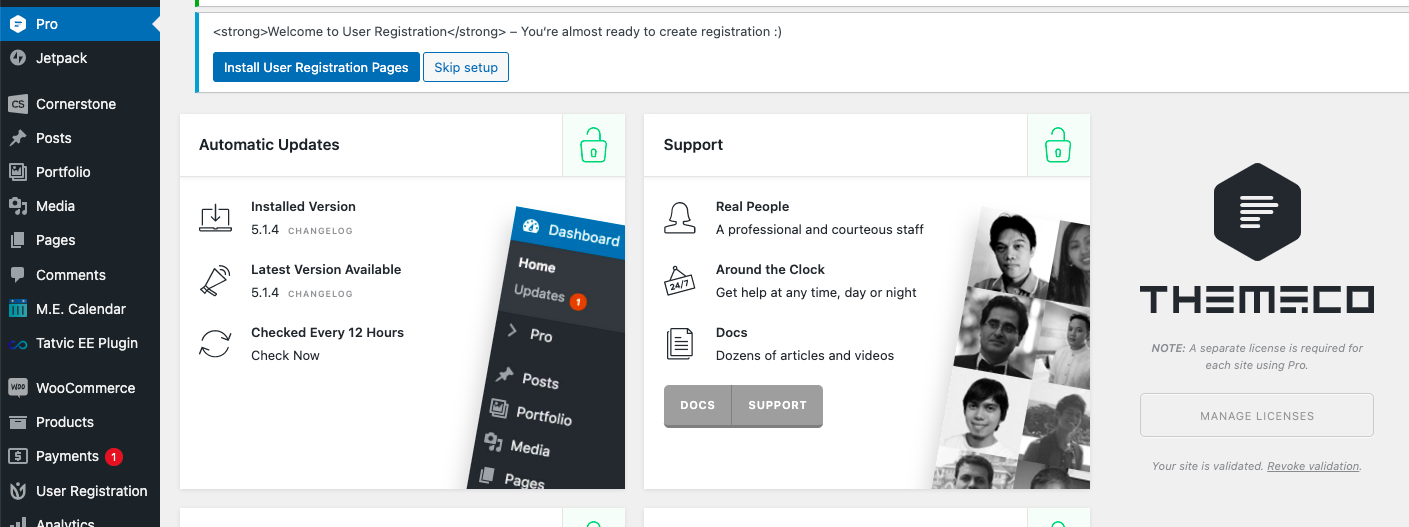This screenshot has width=1409, height=527.
Task: Click the Pro hexagon icon in sidebar
Action: (x=17, y=24)
